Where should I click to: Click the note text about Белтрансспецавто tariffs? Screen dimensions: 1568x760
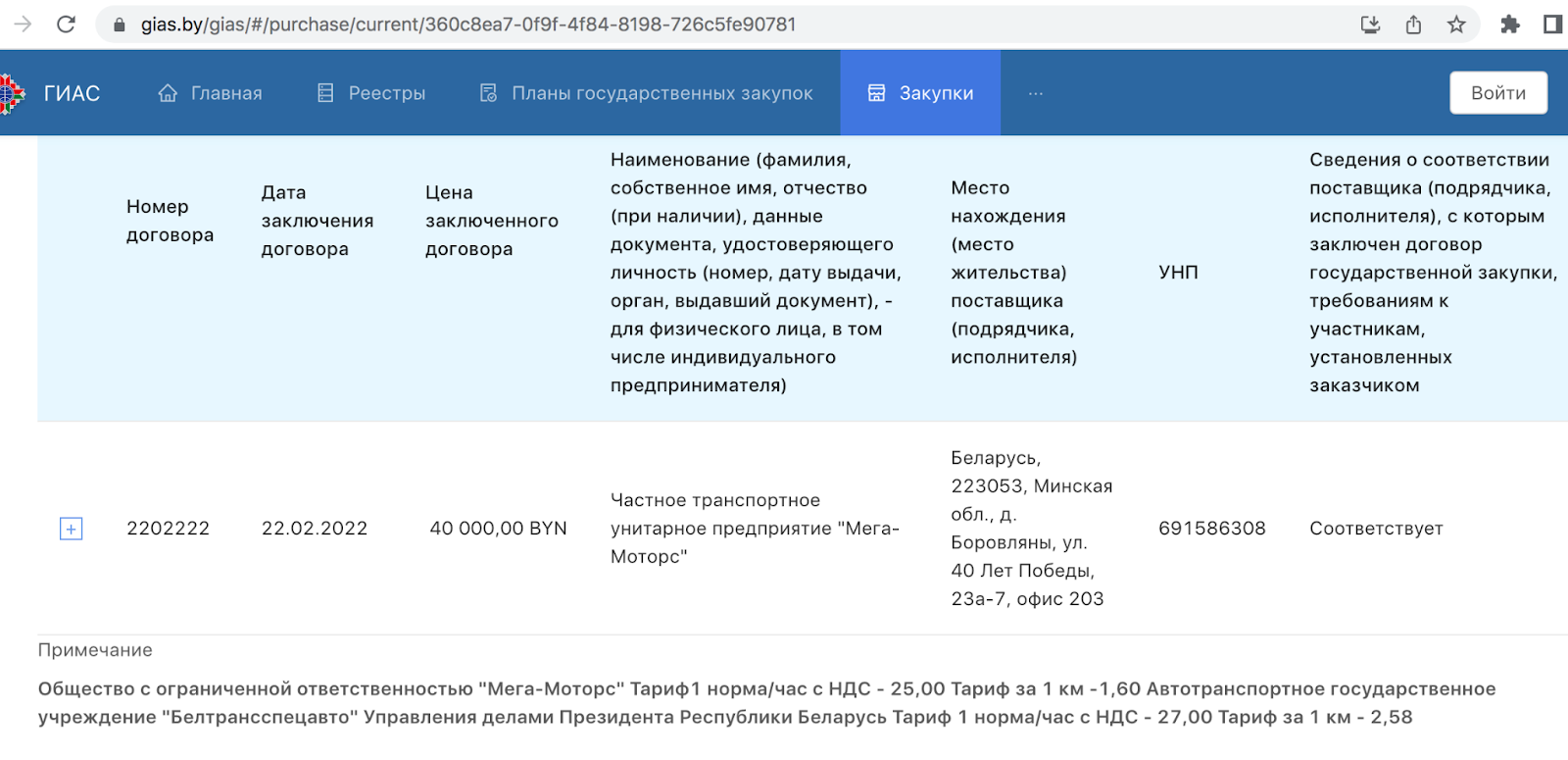(767, 703)
